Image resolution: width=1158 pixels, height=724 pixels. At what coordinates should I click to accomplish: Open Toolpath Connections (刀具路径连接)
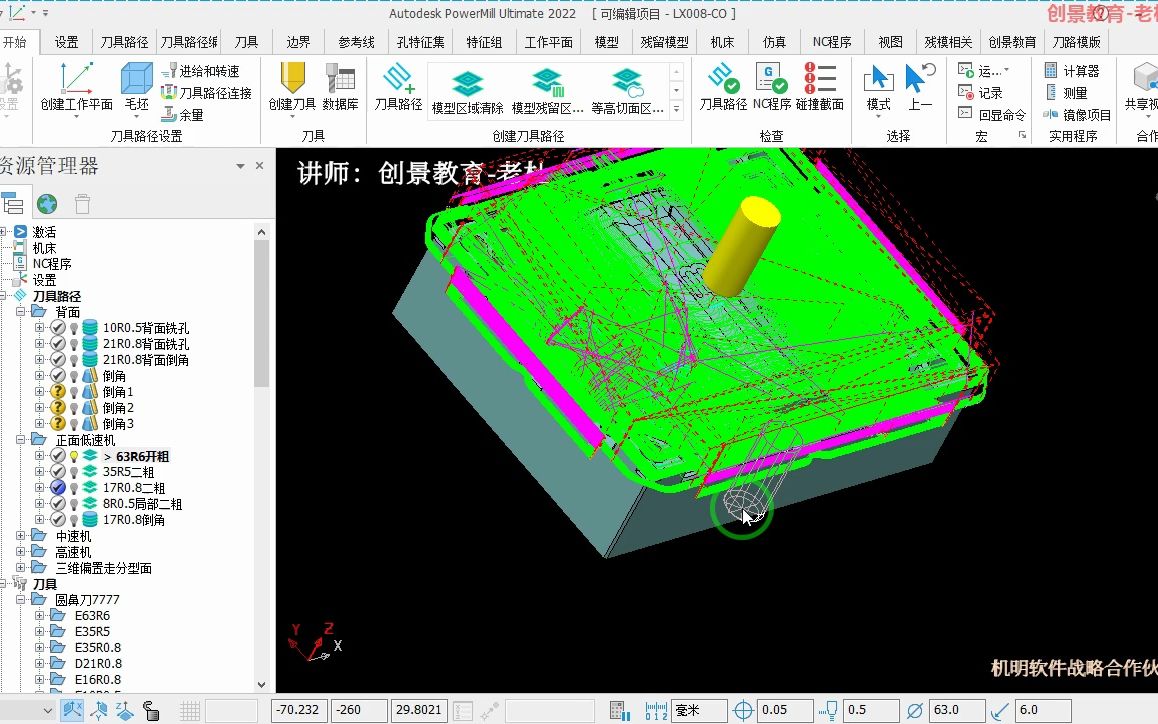tap(207, 93)
